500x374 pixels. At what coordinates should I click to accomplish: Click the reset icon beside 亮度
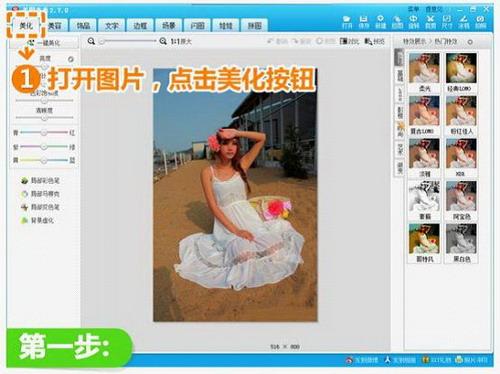(x=71, y=59)
